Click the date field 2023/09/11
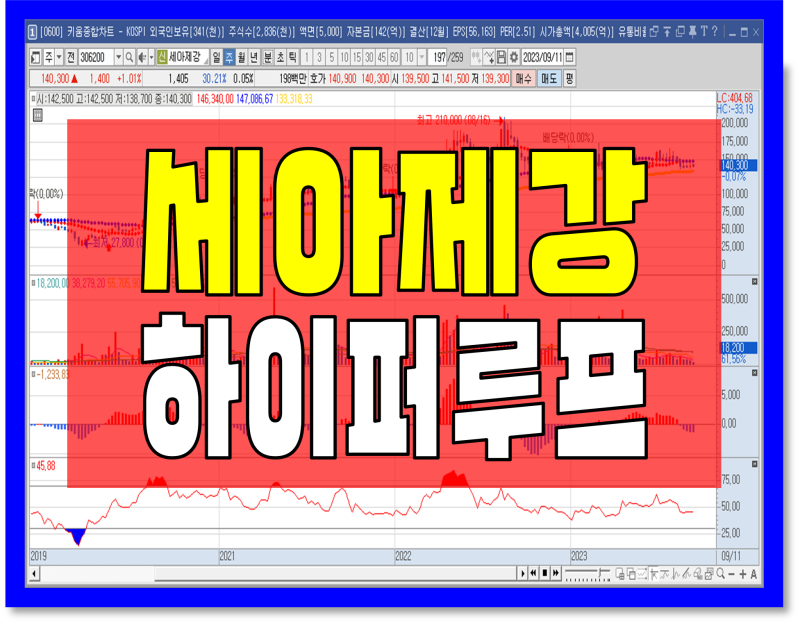This screenshot has width=800, height=624. [x=542, y=57]
